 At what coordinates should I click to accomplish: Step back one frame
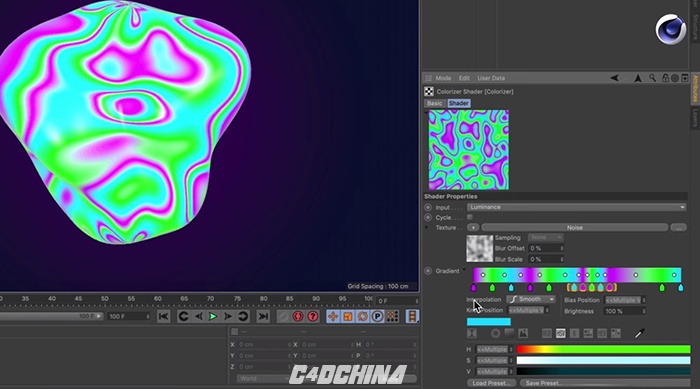198,317
